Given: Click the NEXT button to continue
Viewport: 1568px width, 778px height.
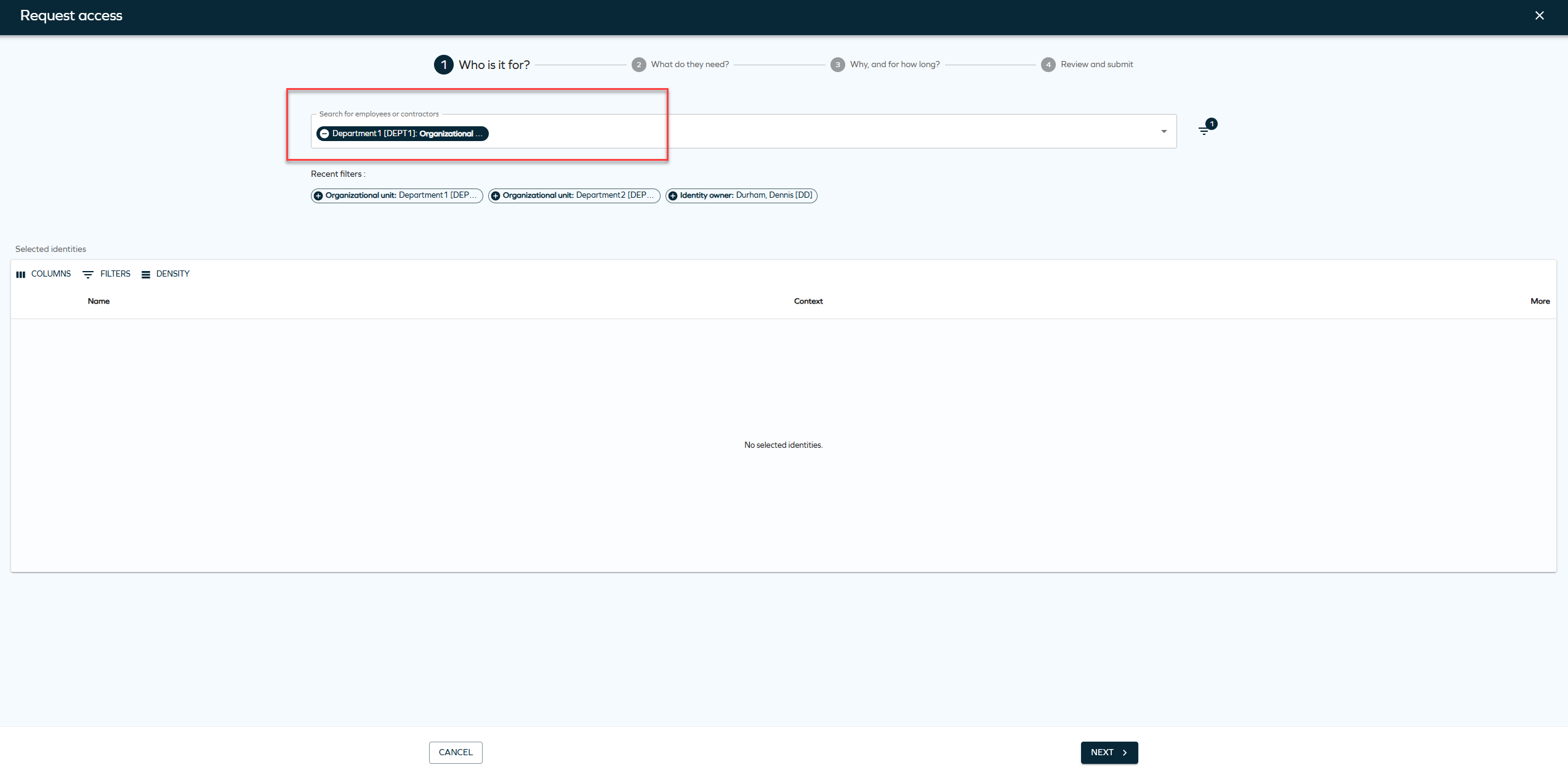Looking at the screenshot, I should click(x=1108, y=752).
